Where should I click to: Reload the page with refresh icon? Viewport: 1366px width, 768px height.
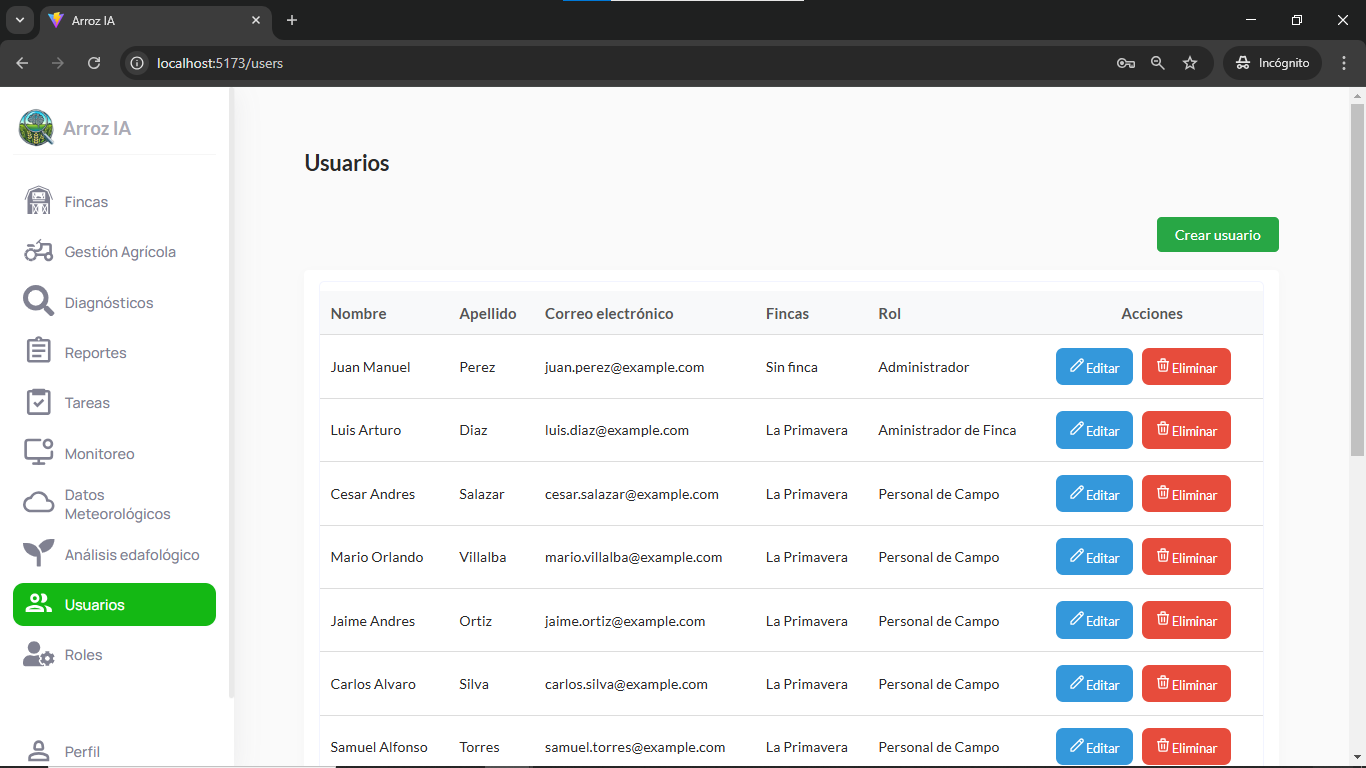pyautogui.click(x=94, y=63)
